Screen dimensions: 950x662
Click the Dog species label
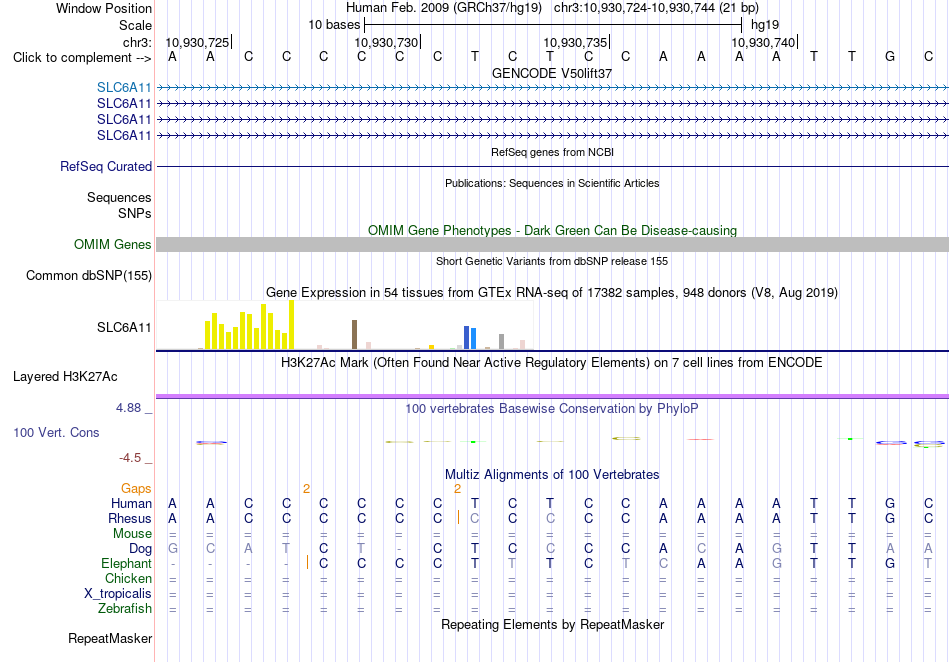click(141, 549)
